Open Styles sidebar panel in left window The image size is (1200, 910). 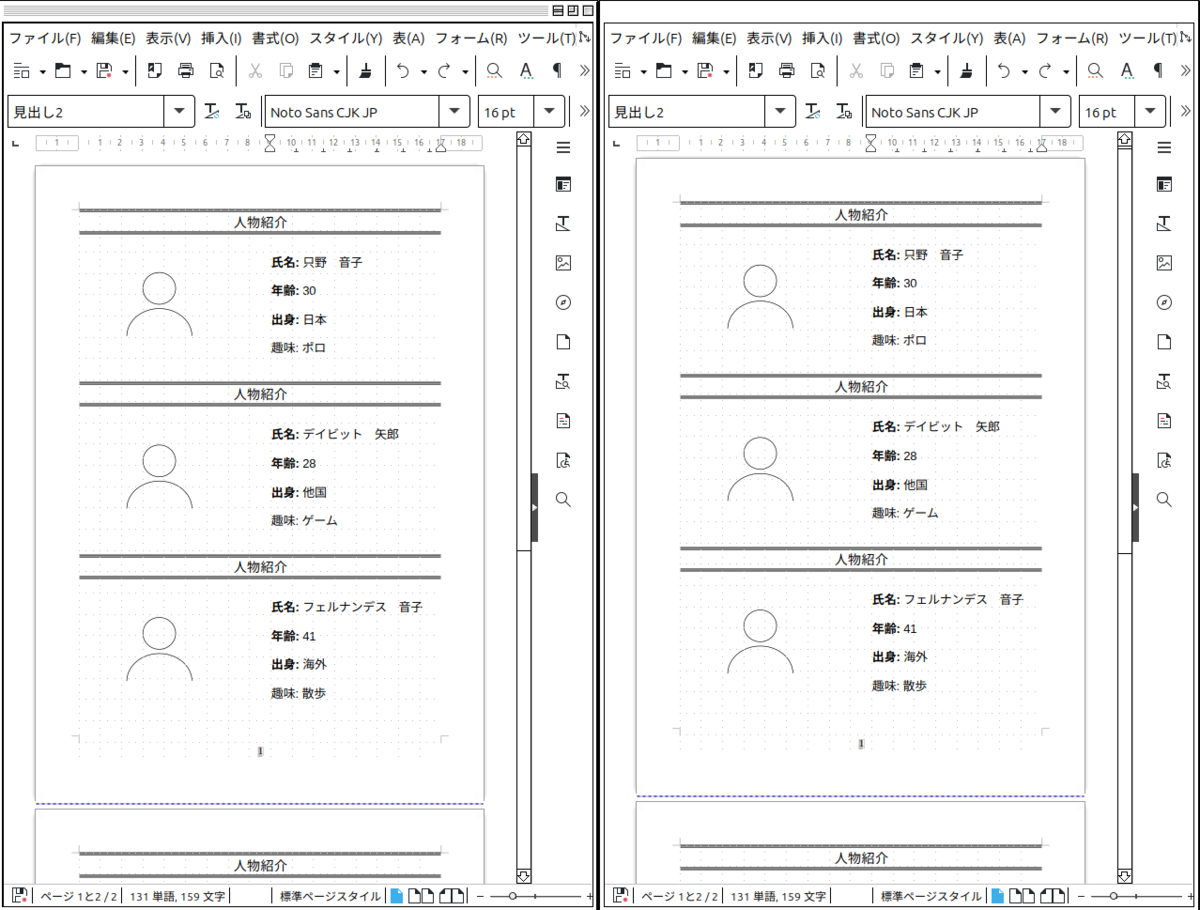pos(563,224)
